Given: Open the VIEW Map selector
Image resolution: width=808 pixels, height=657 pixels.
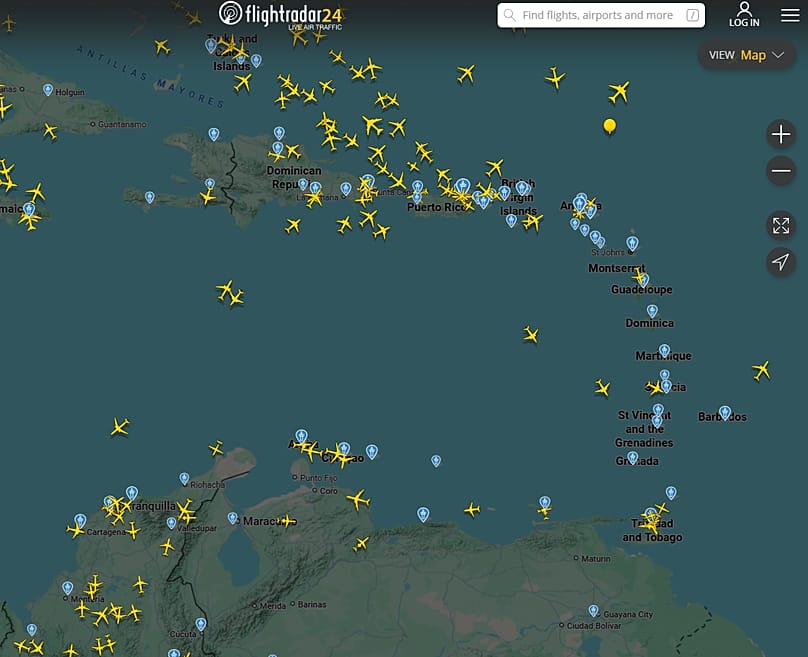Looking at the screenshot, I should 746,54.
